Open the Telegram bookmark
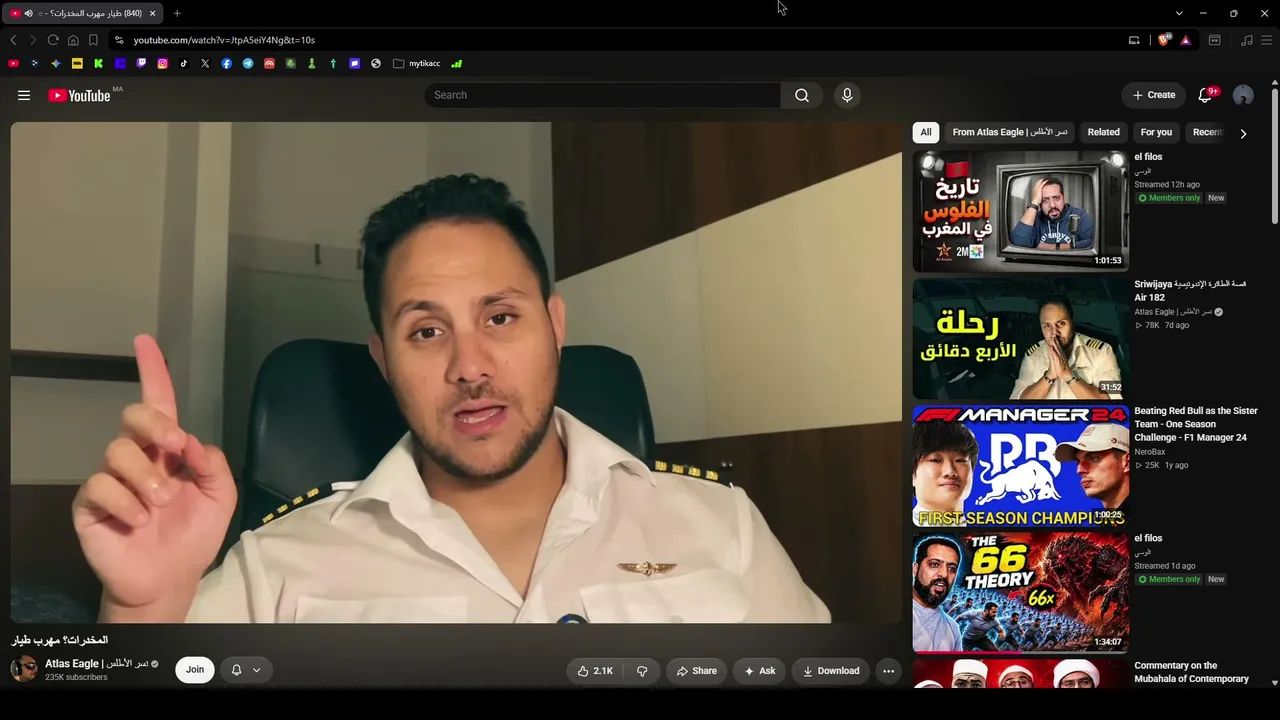Image resolution: width=1280 pixels, height=720 pixels. [x=248, y=63]
